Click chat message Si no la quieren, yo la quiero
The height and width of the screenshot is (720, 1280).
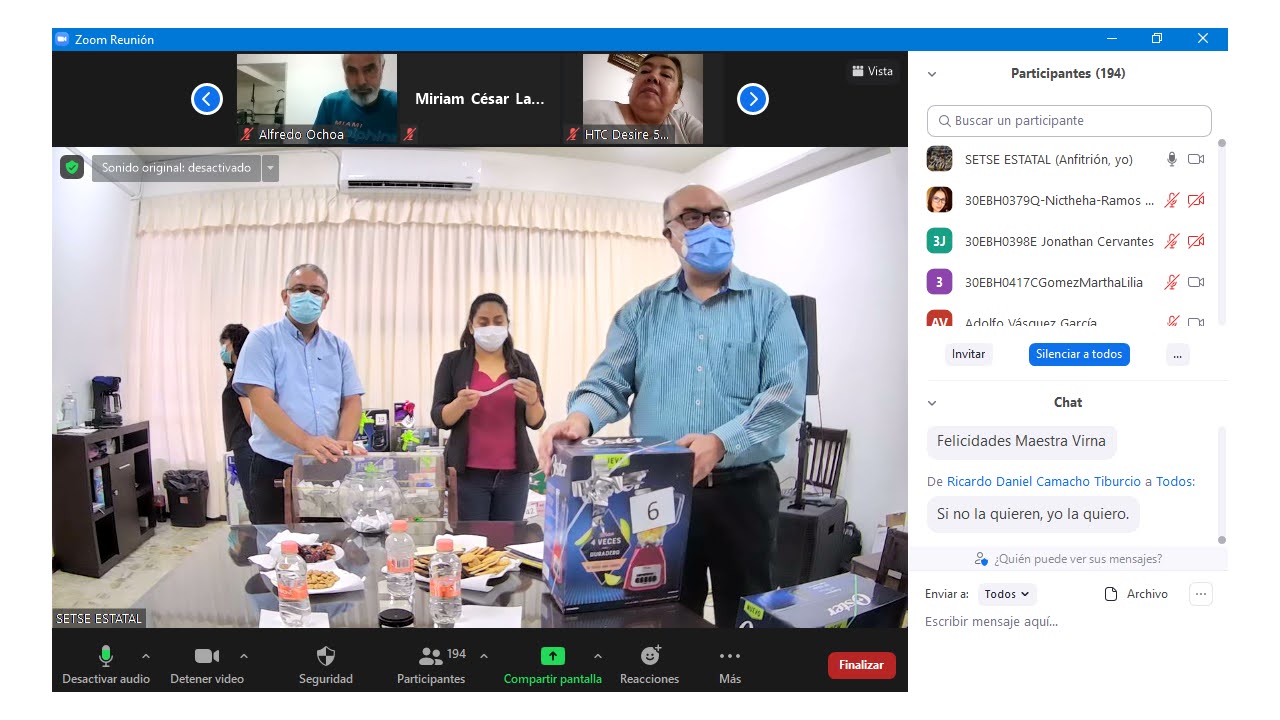1033,514
